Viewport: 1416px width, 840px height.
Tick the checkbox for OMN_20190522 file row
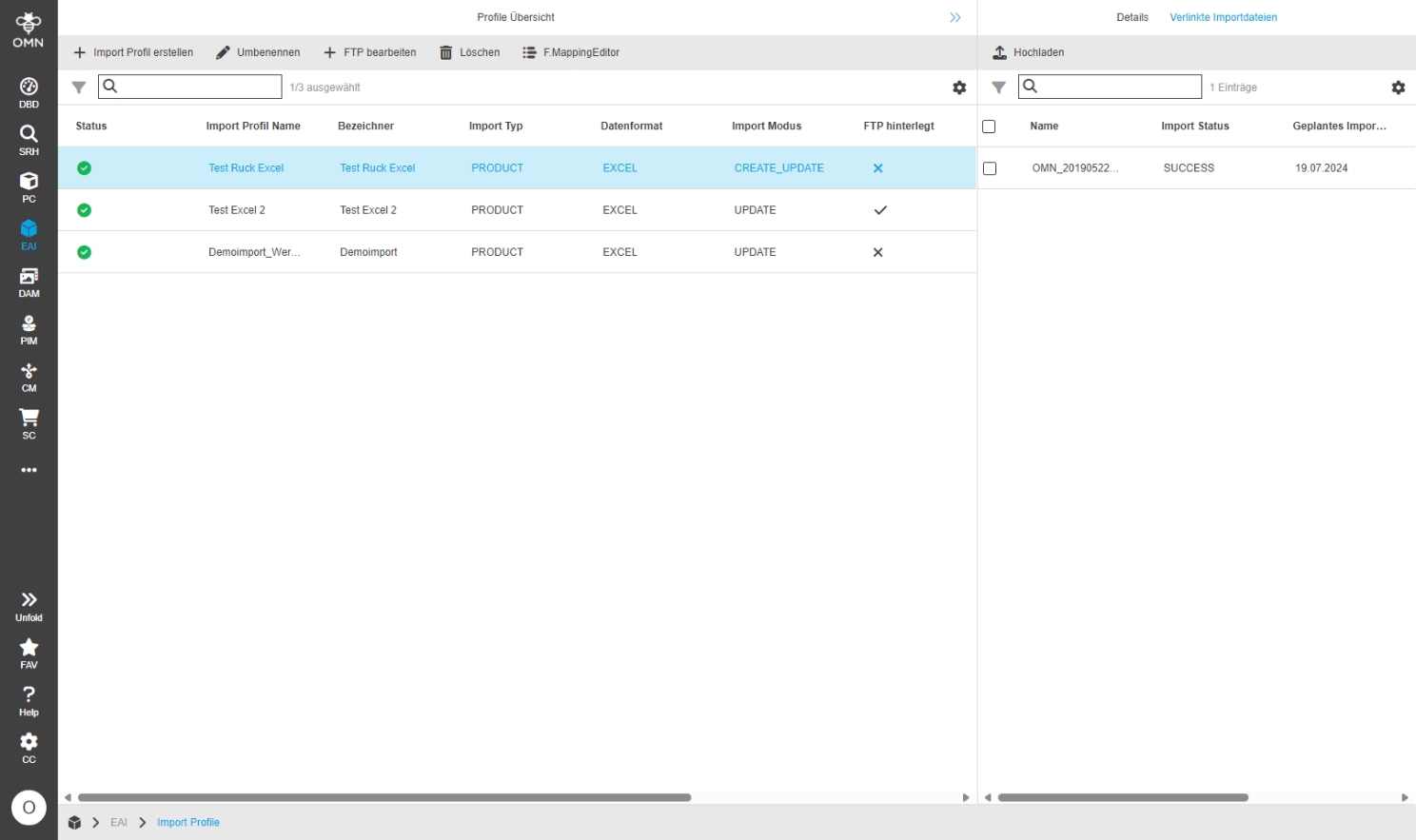[990, 168]
